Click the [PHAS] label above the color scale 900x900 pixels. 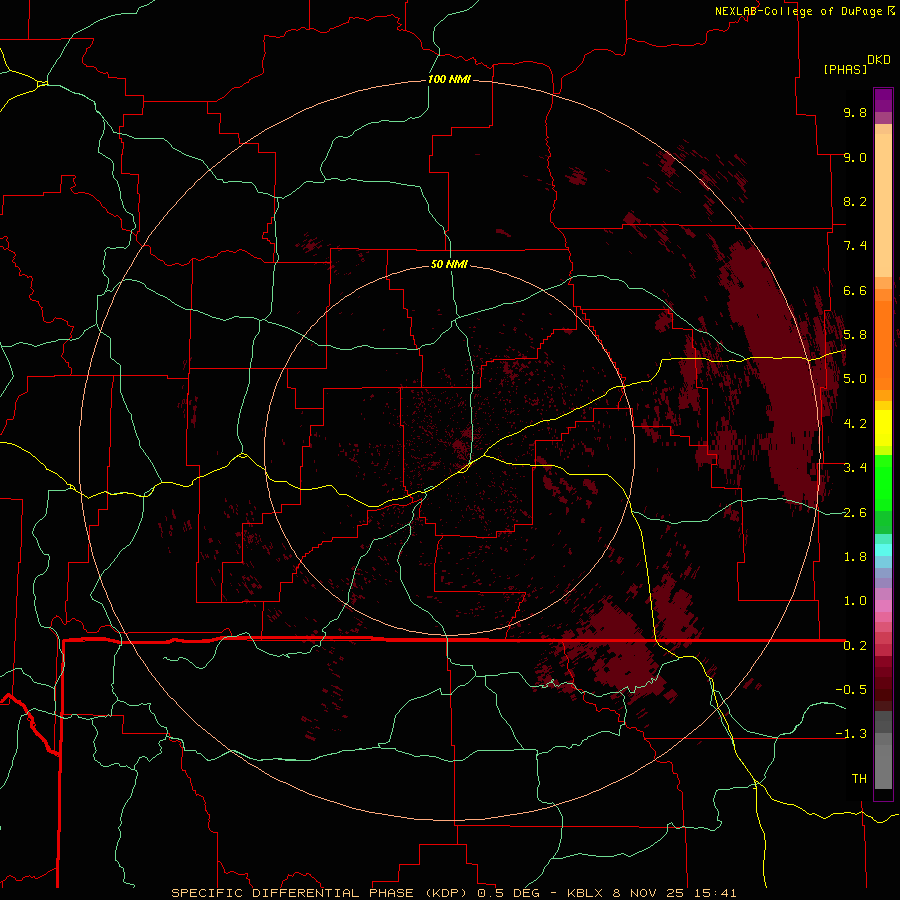pyautogui.click(x=845, y=69)
